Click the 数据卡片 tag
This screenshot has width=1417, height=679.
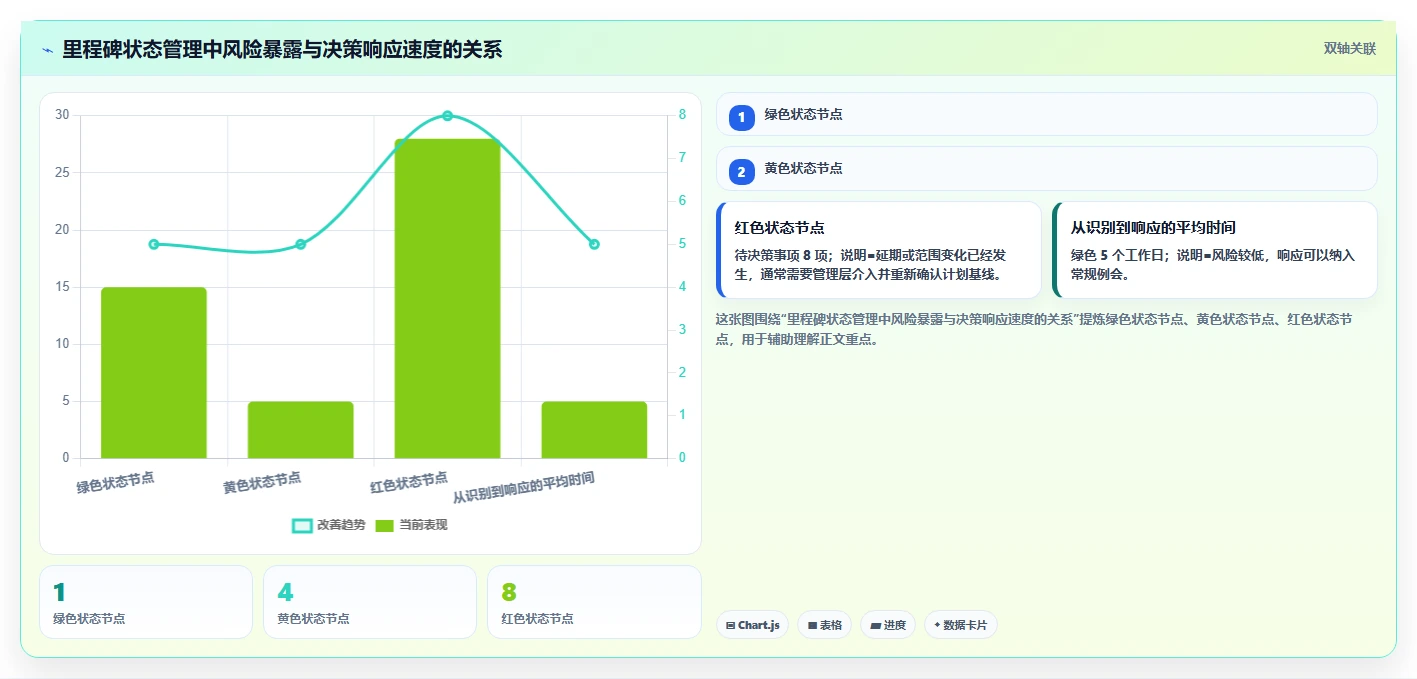point(960,625)
